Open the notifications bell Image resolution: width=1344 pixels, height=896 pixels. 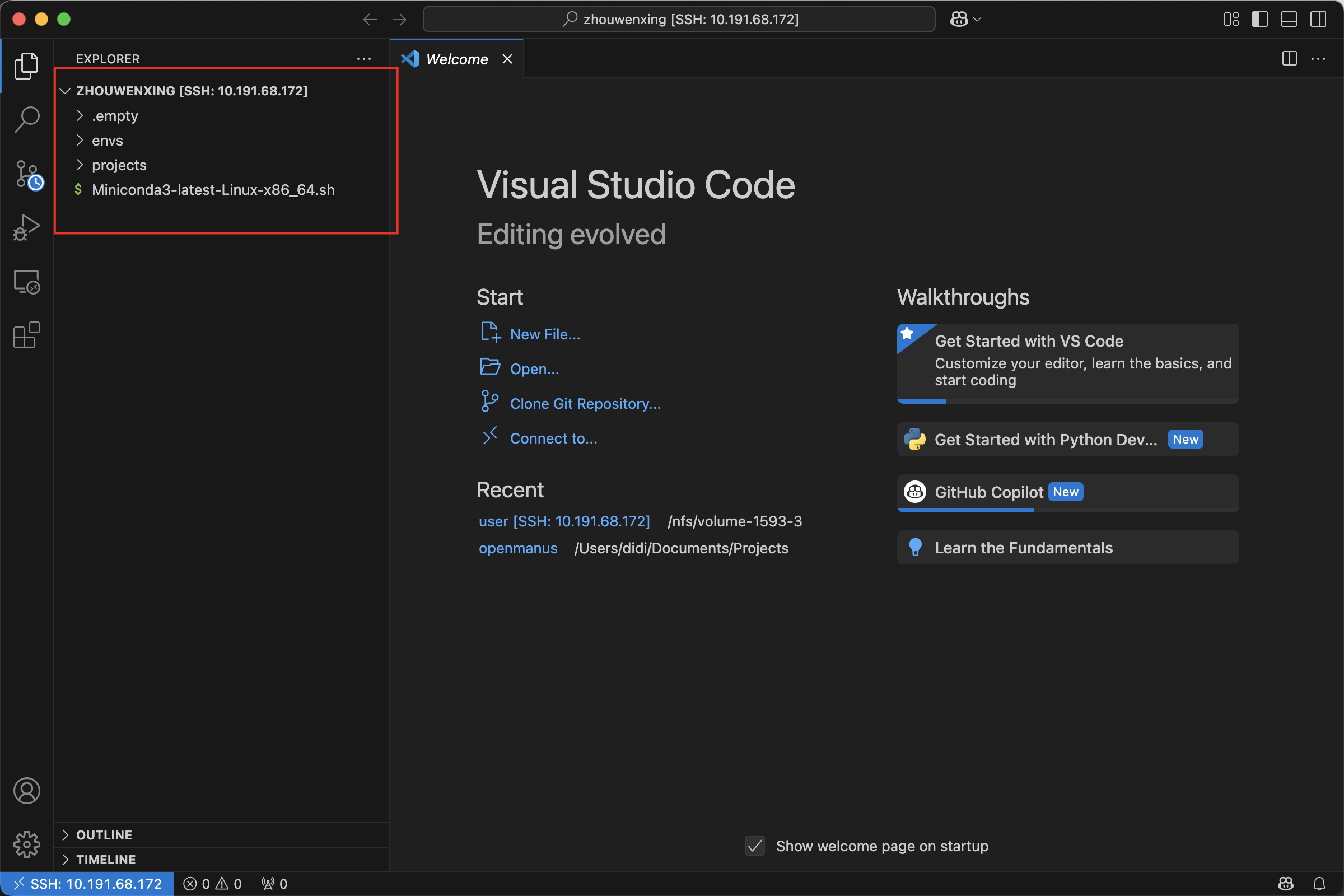[1319, 884]
